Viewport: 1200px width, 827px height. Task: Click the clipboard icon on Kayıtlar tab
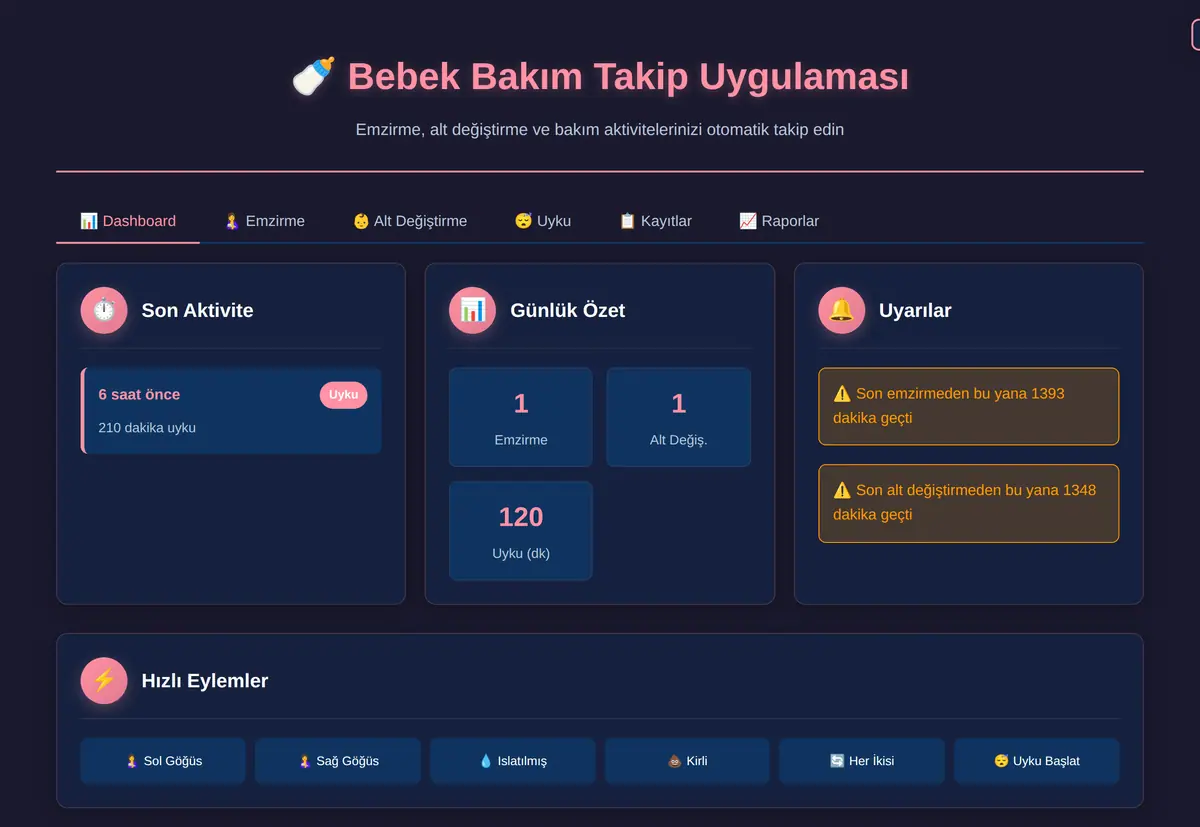[x=627, y=221]
